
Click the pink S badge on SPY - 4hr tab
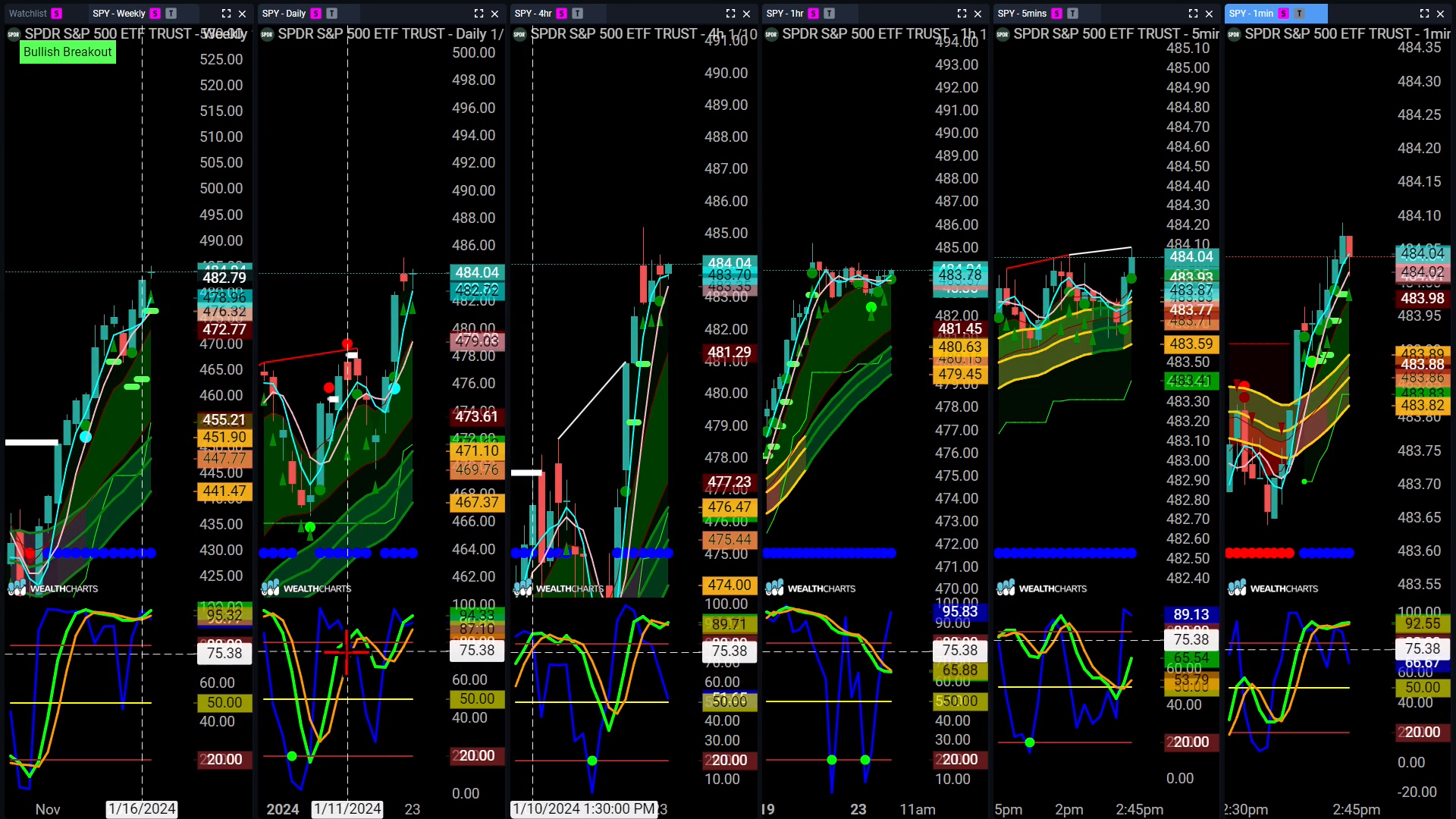tap(562, 14)
